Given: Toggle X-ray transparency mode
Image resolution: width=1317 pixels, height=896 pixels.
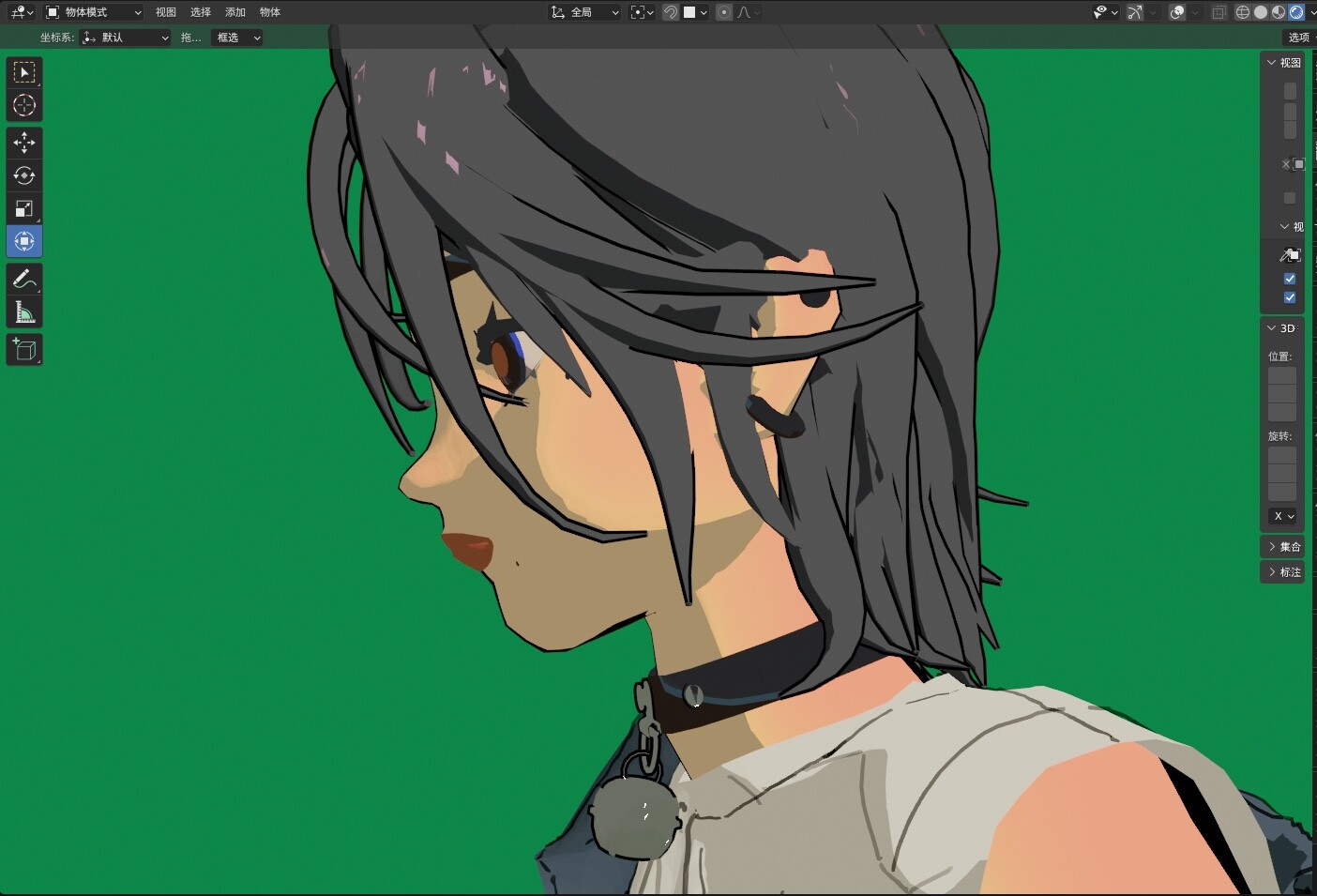Looking at the screenshot, I should point(1219,12).
